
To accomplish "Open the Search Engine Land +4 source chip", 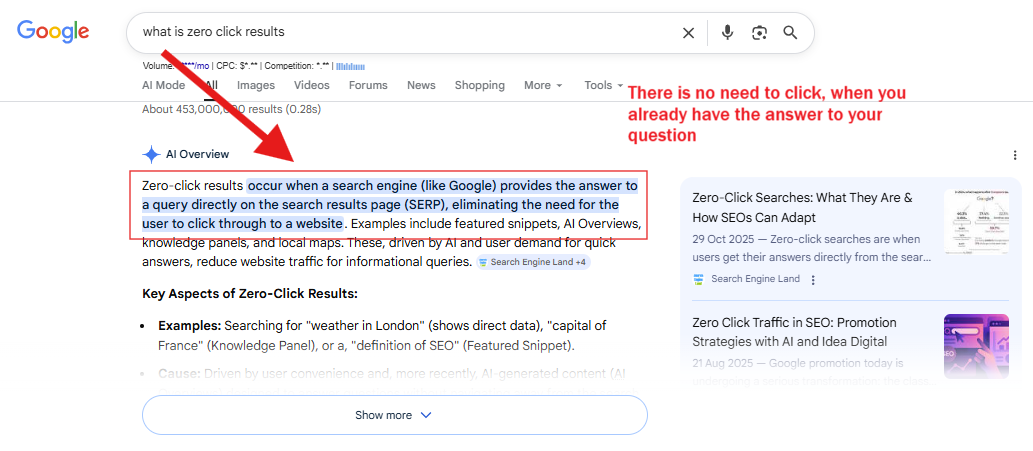I will click(534, 262).
